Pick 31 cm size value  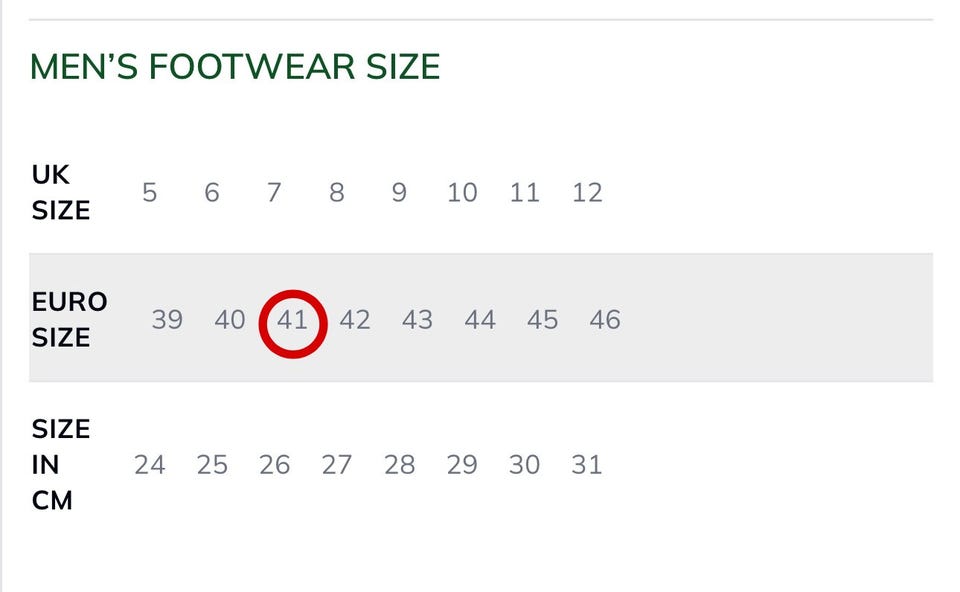pyautogui.click(x=587, y=465)
